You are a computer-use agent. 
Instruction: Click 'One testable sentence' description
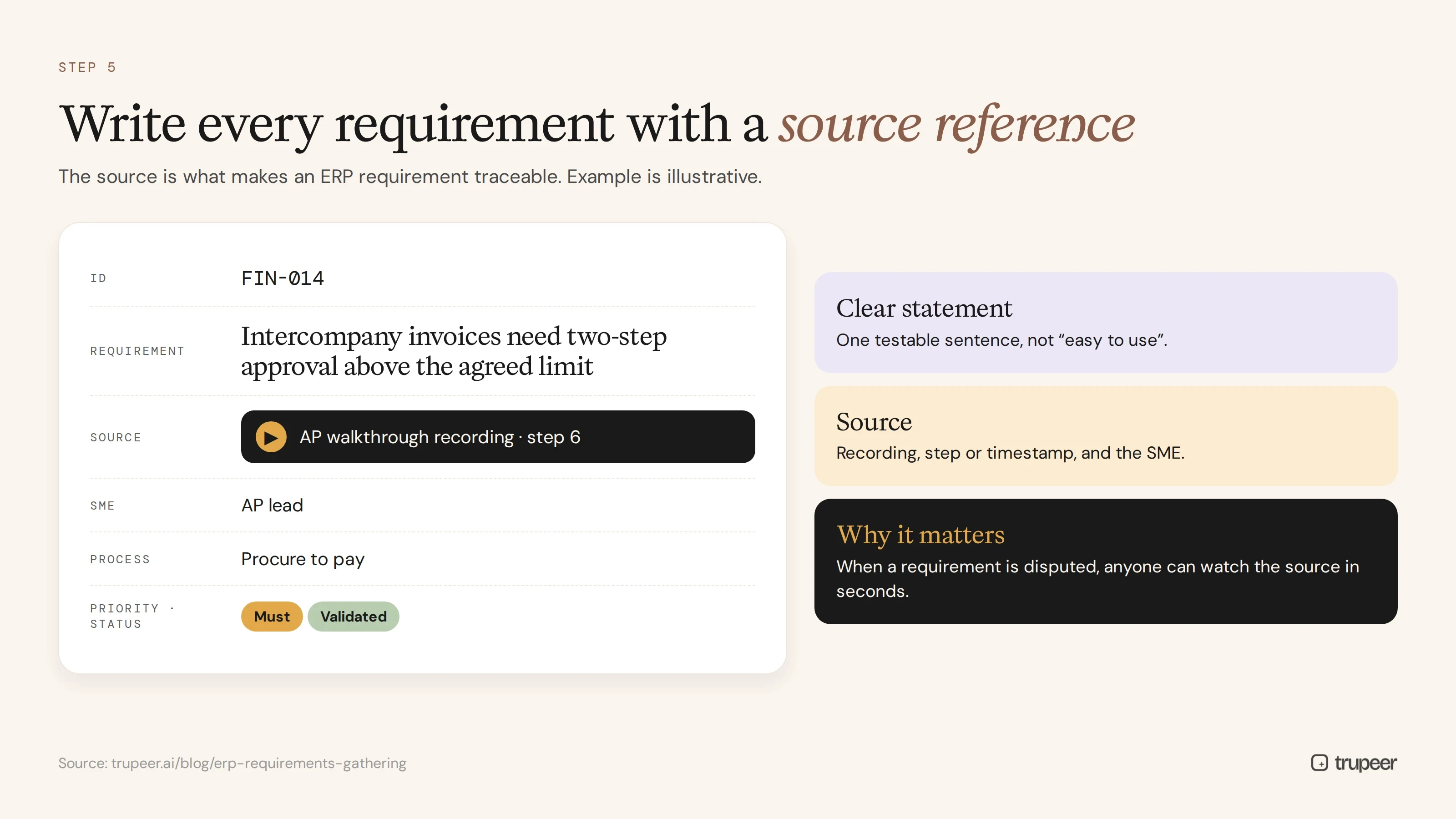[x=1001, y=340]
